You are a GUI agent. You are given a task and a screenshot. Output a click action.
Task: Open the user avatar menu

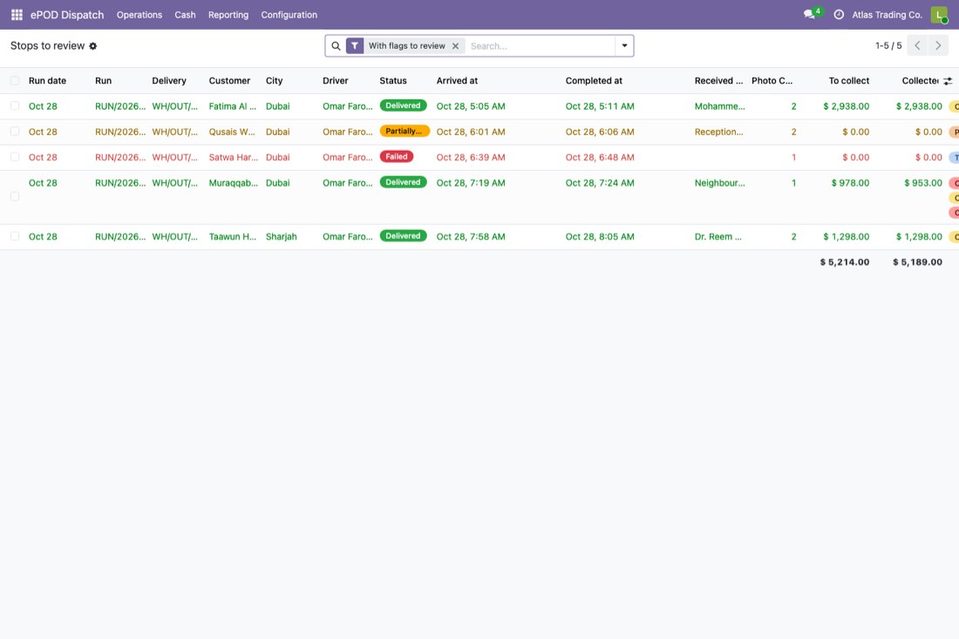(x=939, y=15)
